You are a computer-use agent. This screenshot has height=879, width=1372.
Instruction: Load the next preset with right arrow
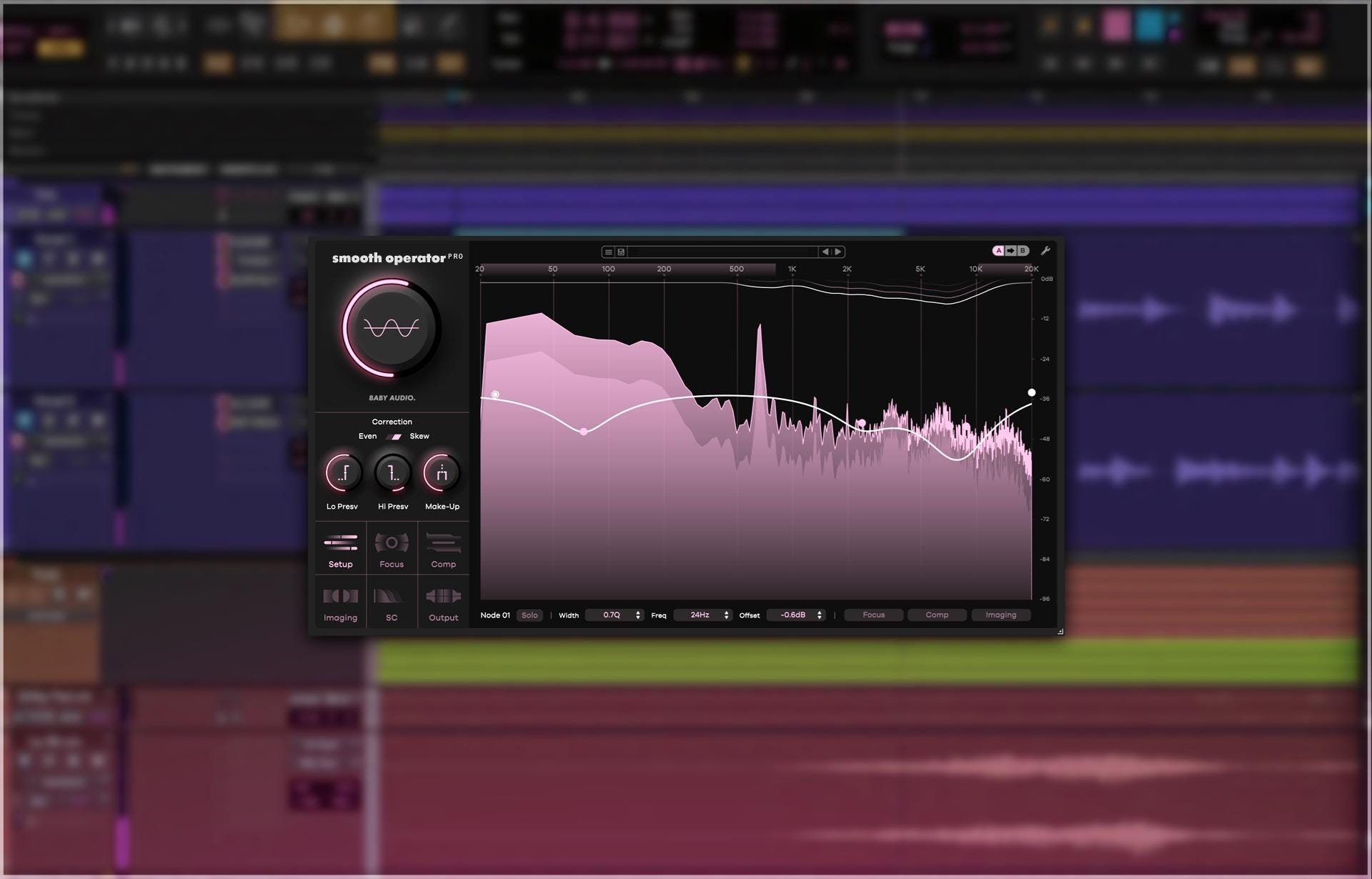click(x=838, y=252)
